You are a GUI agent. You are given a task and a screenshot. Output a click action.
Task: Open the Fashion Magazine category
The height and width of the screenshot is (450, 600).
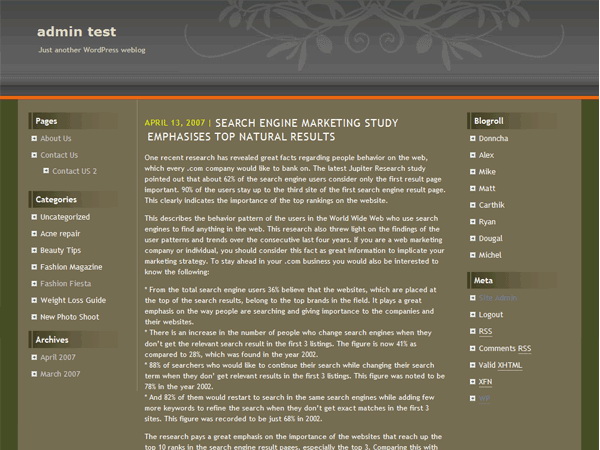click(71, 267)
